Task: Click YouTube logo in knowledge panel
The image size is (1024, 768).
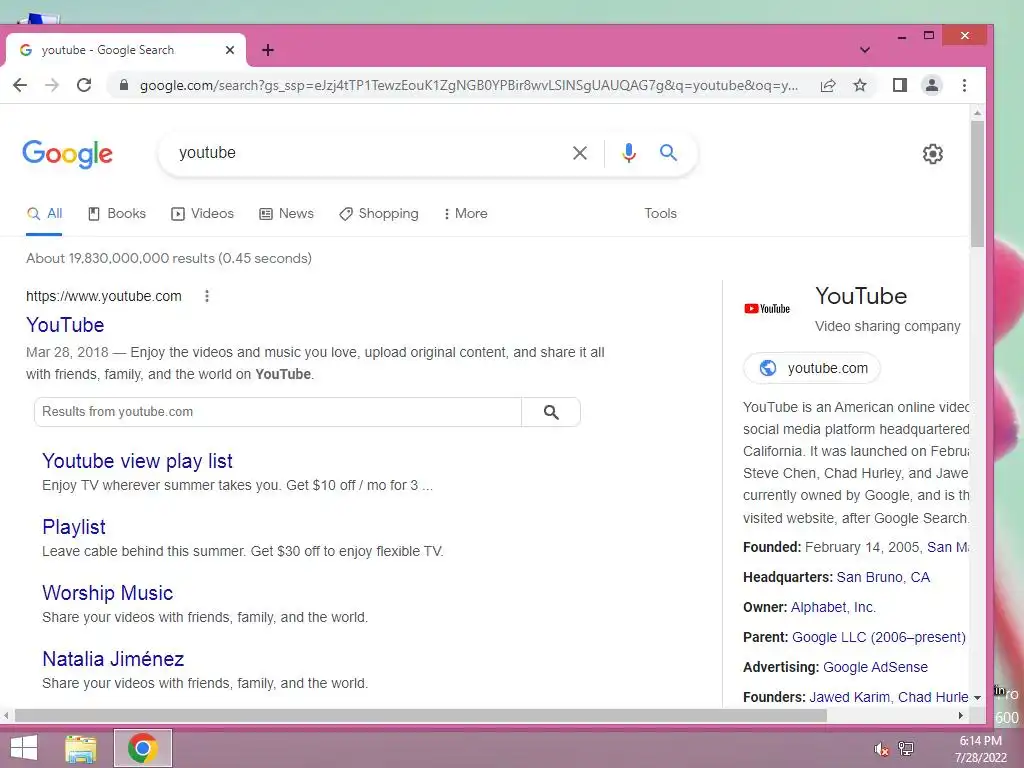Action: 767,309
